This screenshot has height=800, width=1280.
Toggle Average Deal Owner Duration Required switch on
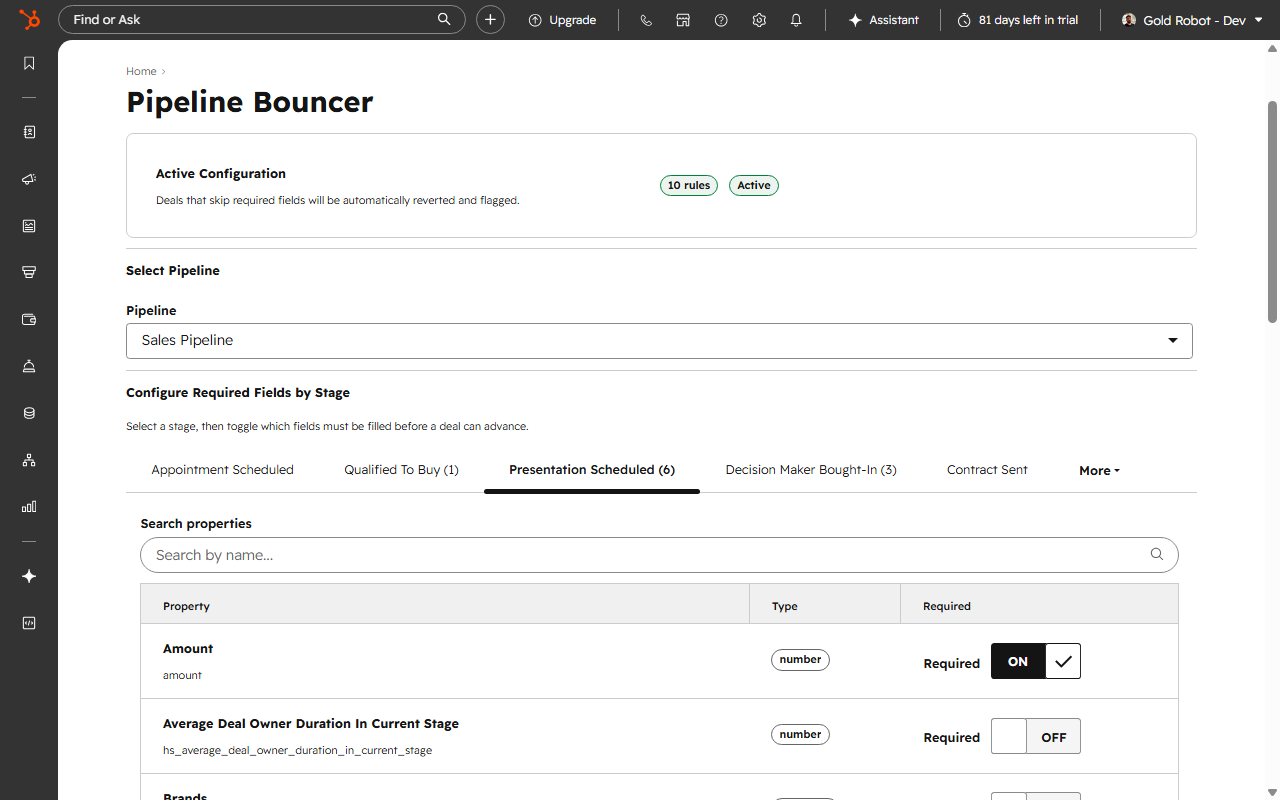tap(1036, 737)
